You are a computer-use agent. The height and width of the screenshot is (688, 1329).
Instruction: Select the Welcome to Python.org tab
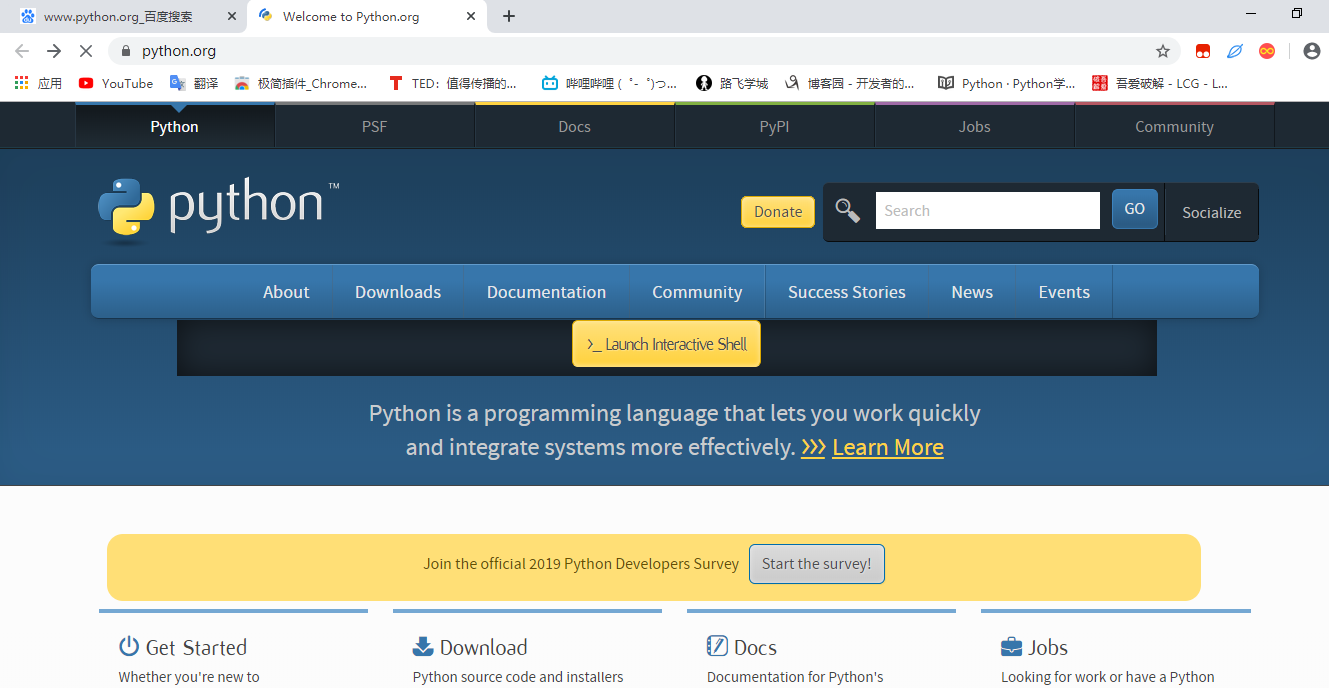coord(367,17)
